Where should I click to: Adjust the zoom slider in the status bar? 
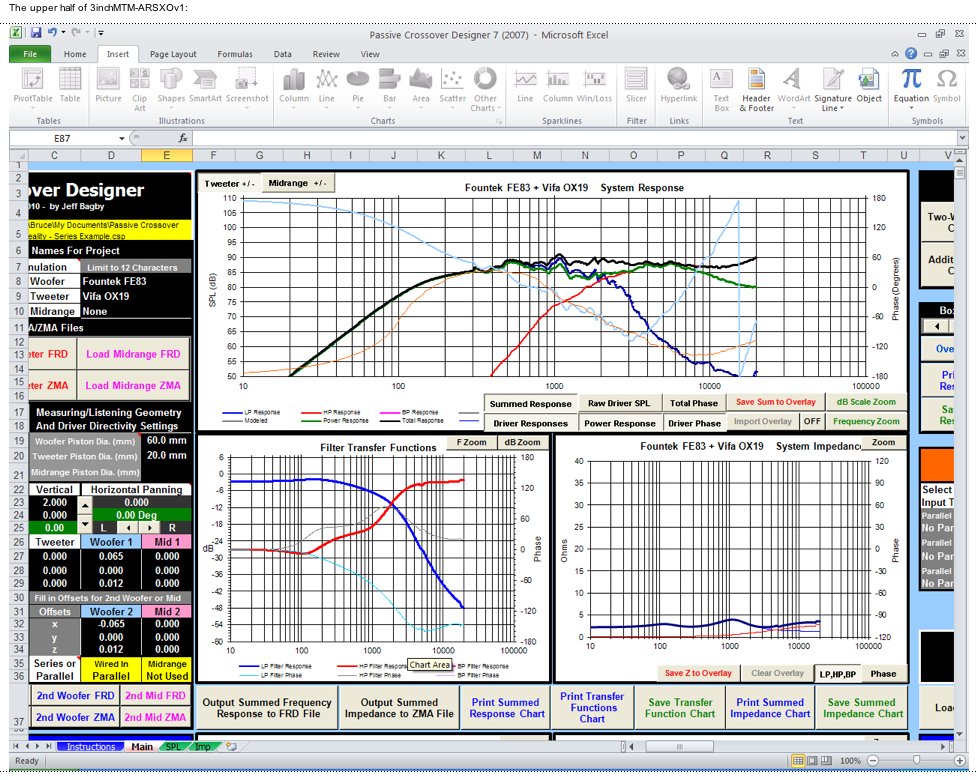point(916,760)
